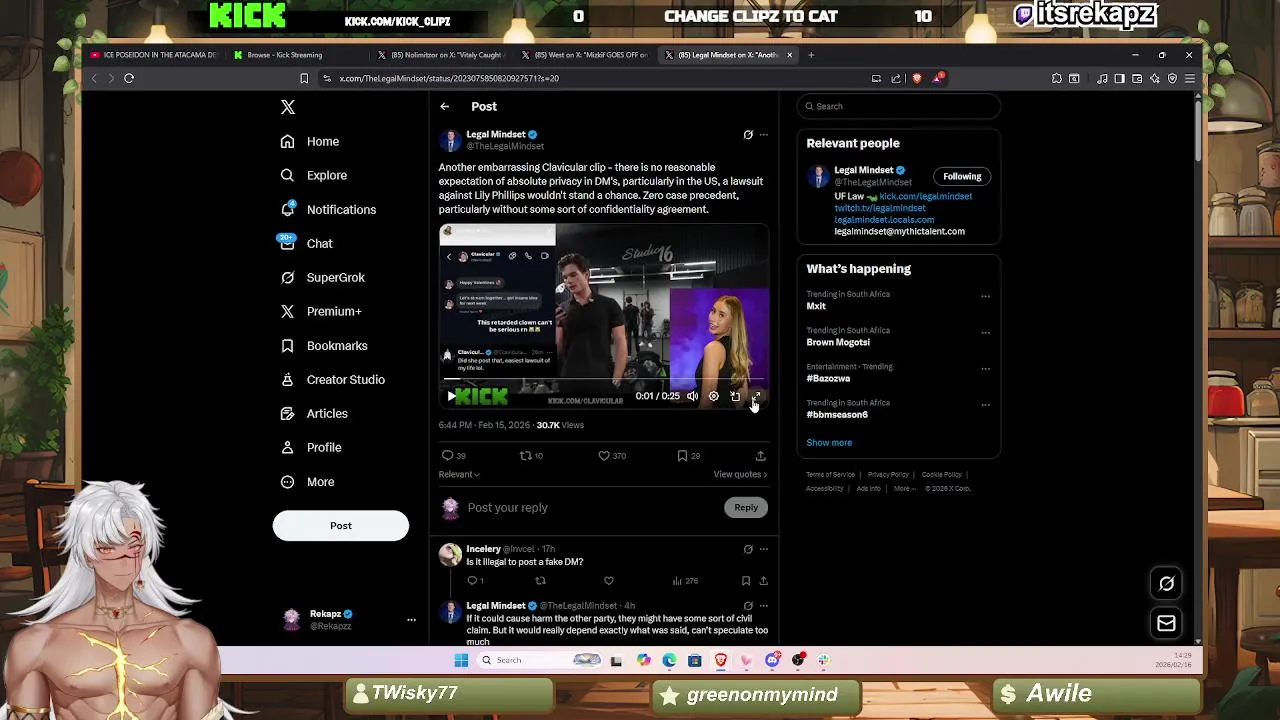This screenshot has height=720, width=1280.
Task: Open Legal Mindset reply three-dot menu
Action: 763,606
